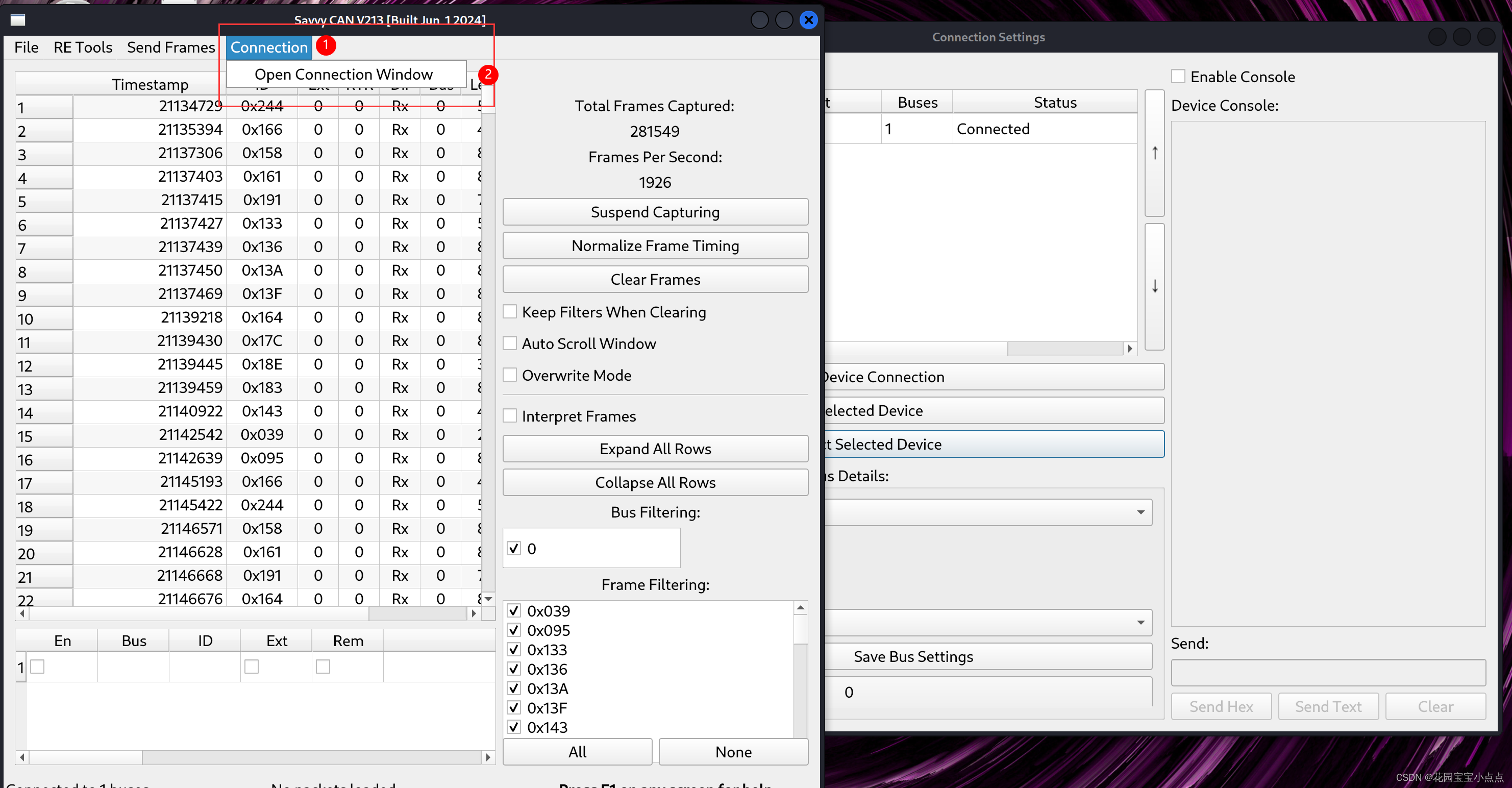Viewport: 1512px width, 788px height.
Task: Click Send Text button
Action: coord(1328,706)
